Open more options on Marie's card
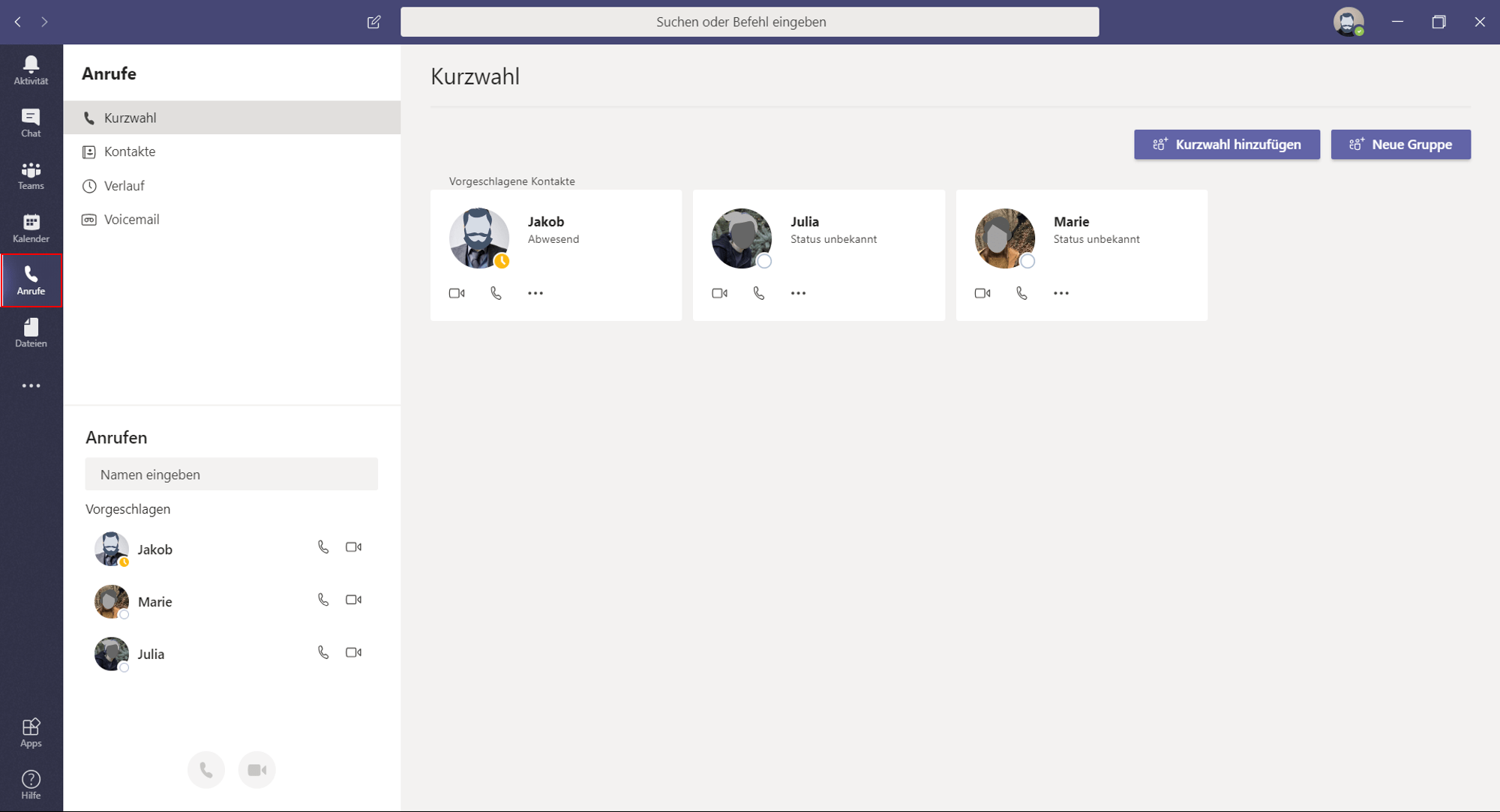 (1061, 293)
